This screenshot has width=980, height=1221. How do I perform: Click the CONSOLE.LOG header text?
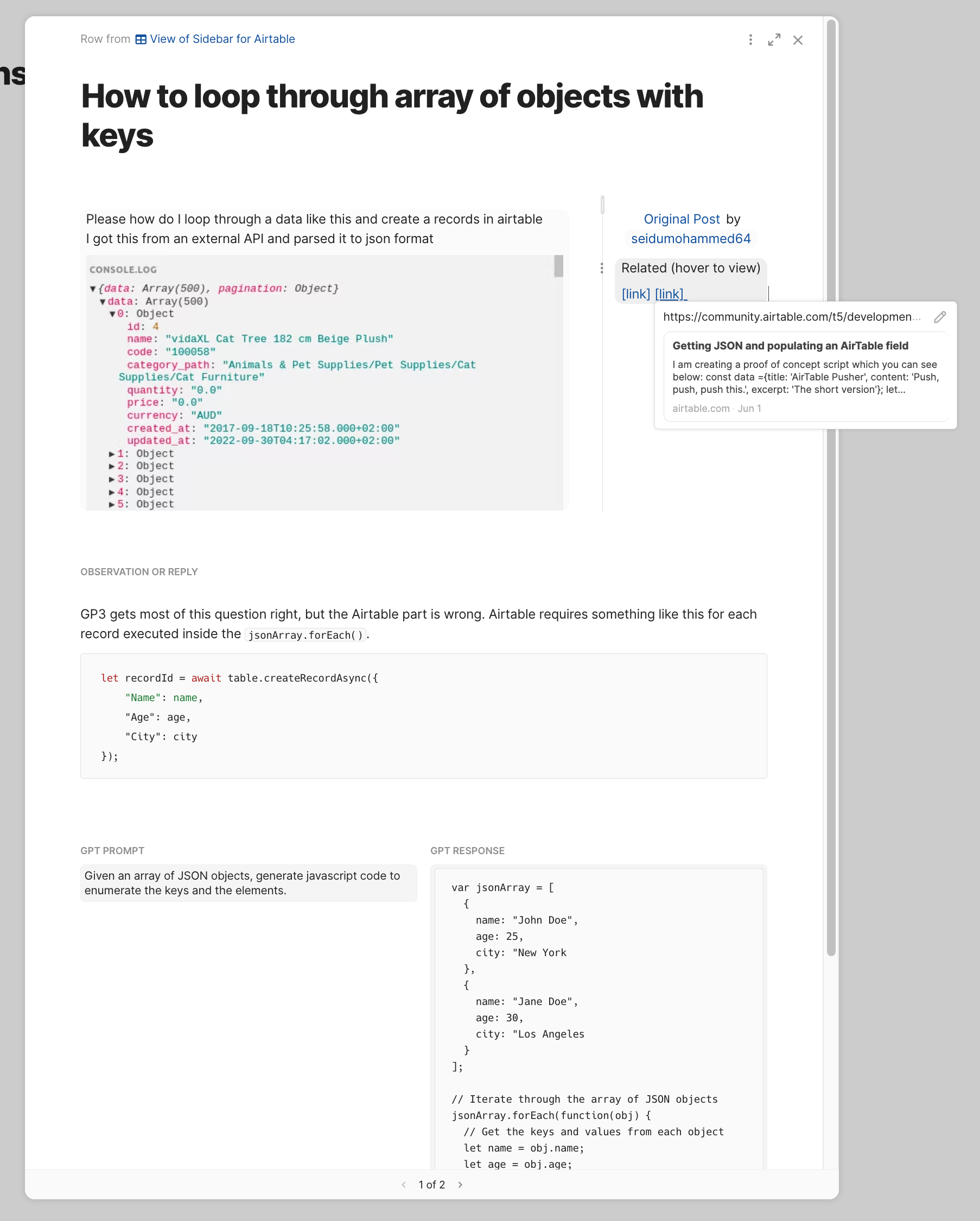pyautogui.click(x=123, y=270)
